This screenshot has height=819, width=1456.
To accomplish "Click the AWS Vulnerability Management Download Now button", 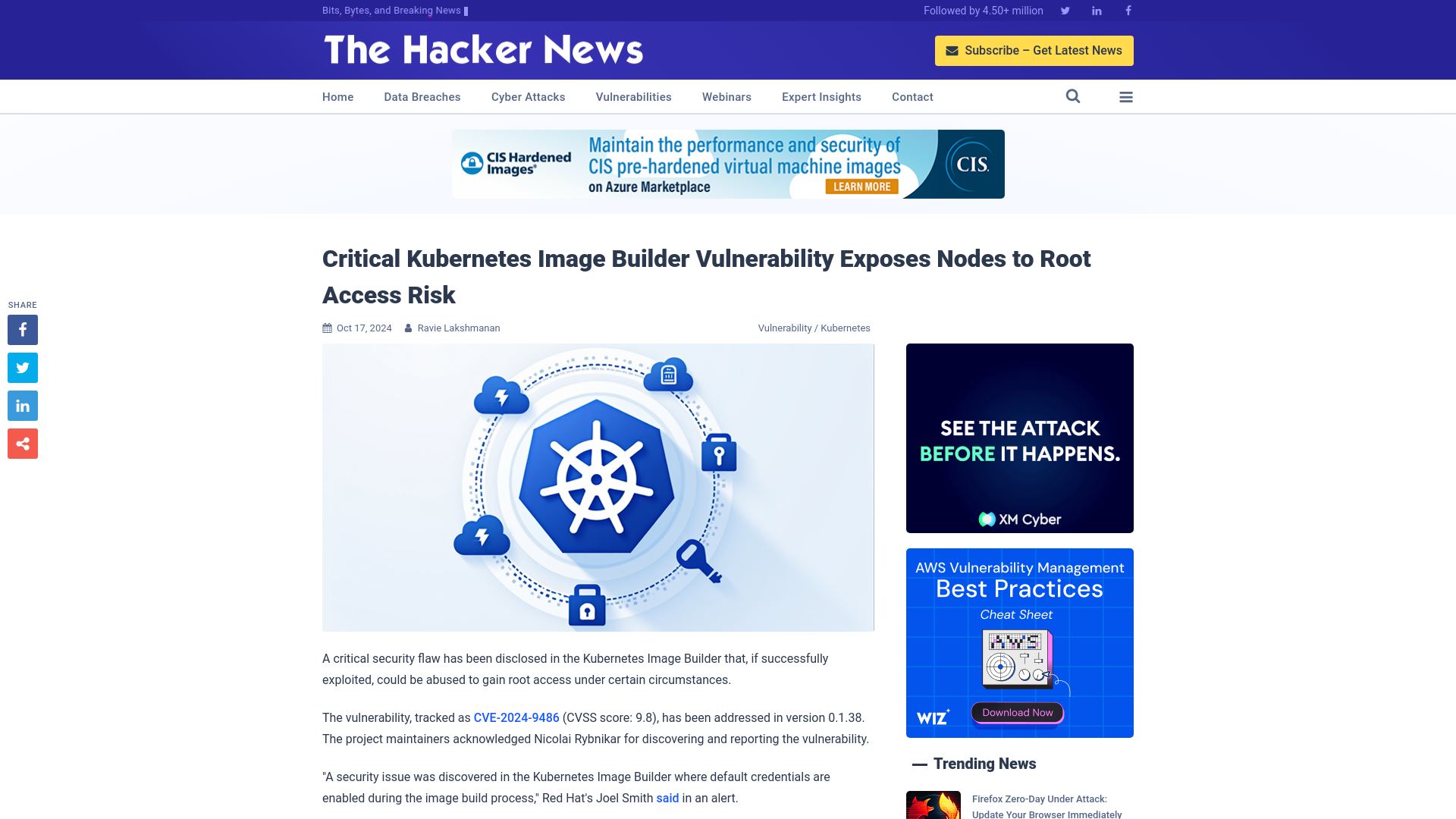I will (x=1018, y=712).
